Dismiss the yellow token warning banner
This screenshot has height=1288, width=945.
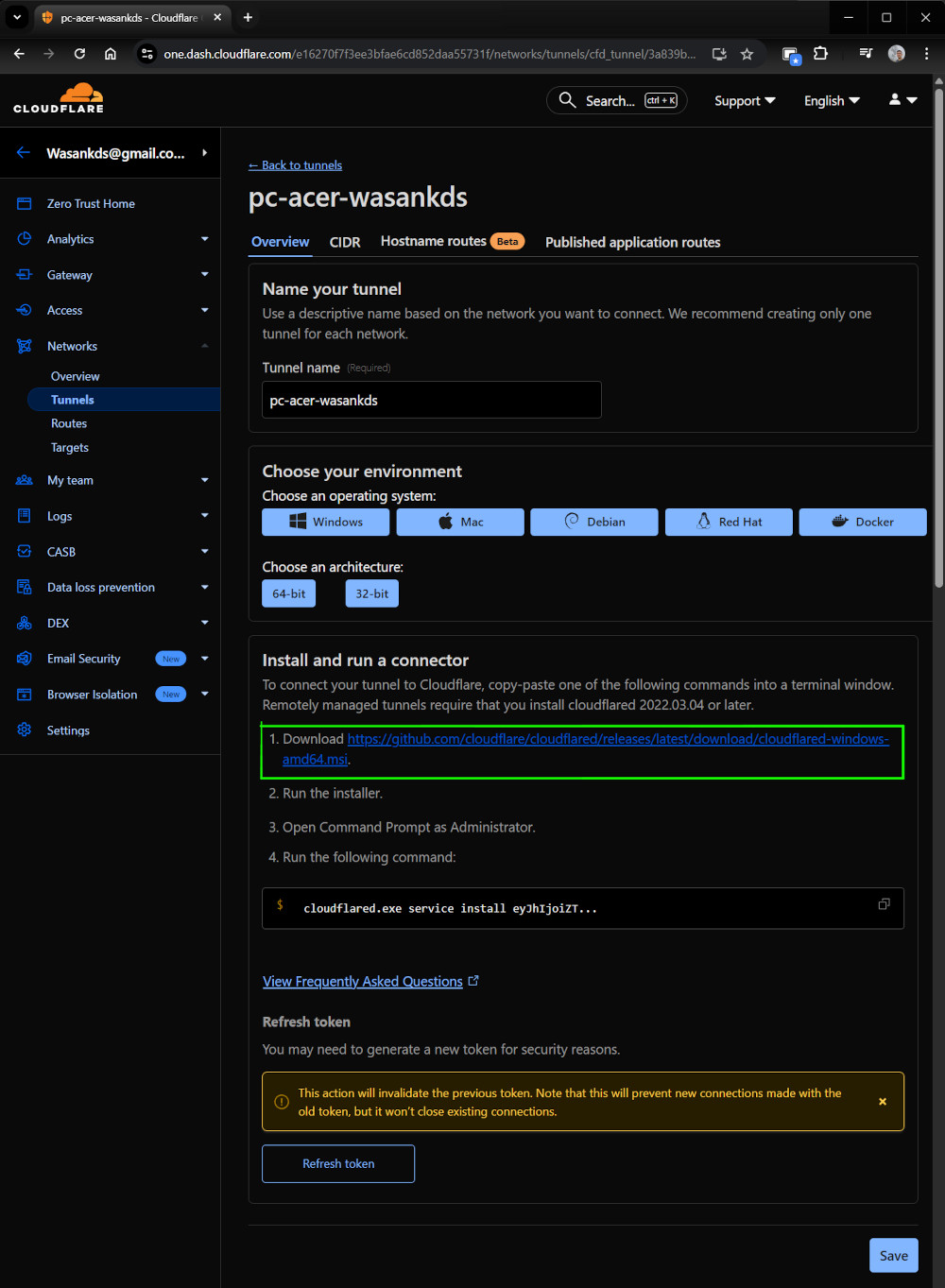click(x=883, y=1102)
